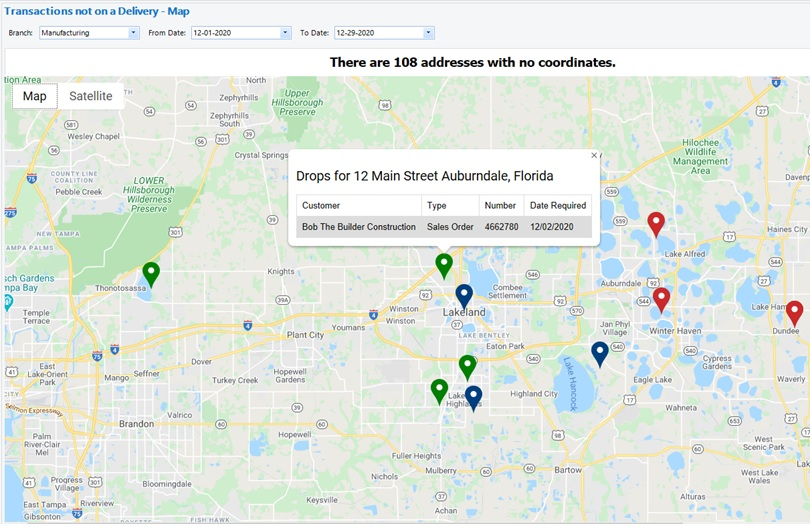This screenshot has height=527, width=810.
Task: Click the Zephyrhills map label
Action: coord(239,97)
